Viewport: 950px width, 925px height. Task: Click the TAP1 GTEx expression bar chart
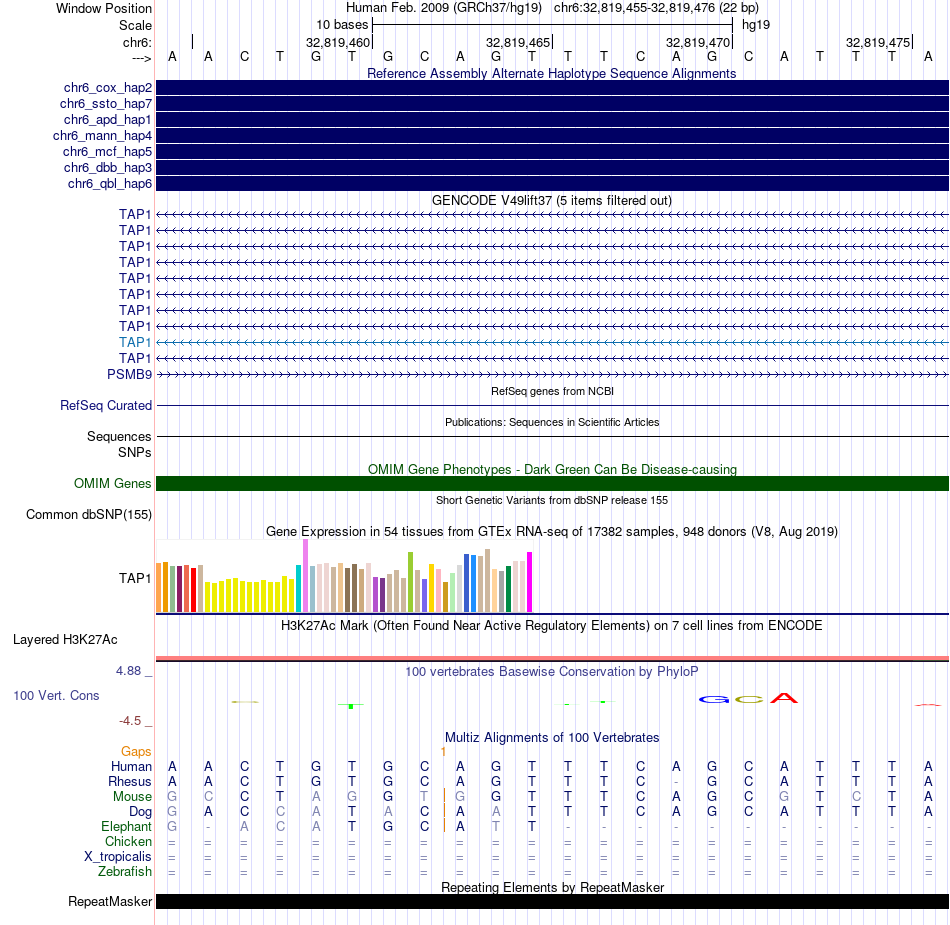click(x=344, y=576)
